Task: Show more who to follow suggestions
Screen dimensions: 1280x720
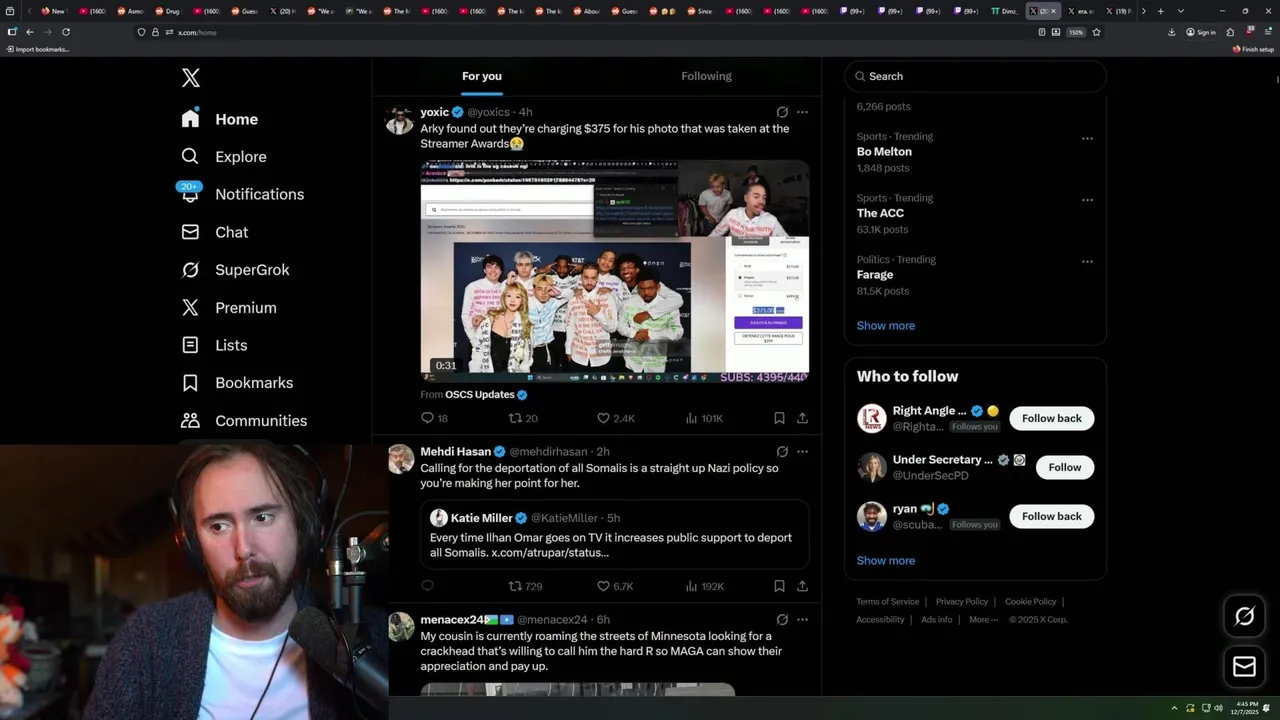Action: click(x=885, y=560)
